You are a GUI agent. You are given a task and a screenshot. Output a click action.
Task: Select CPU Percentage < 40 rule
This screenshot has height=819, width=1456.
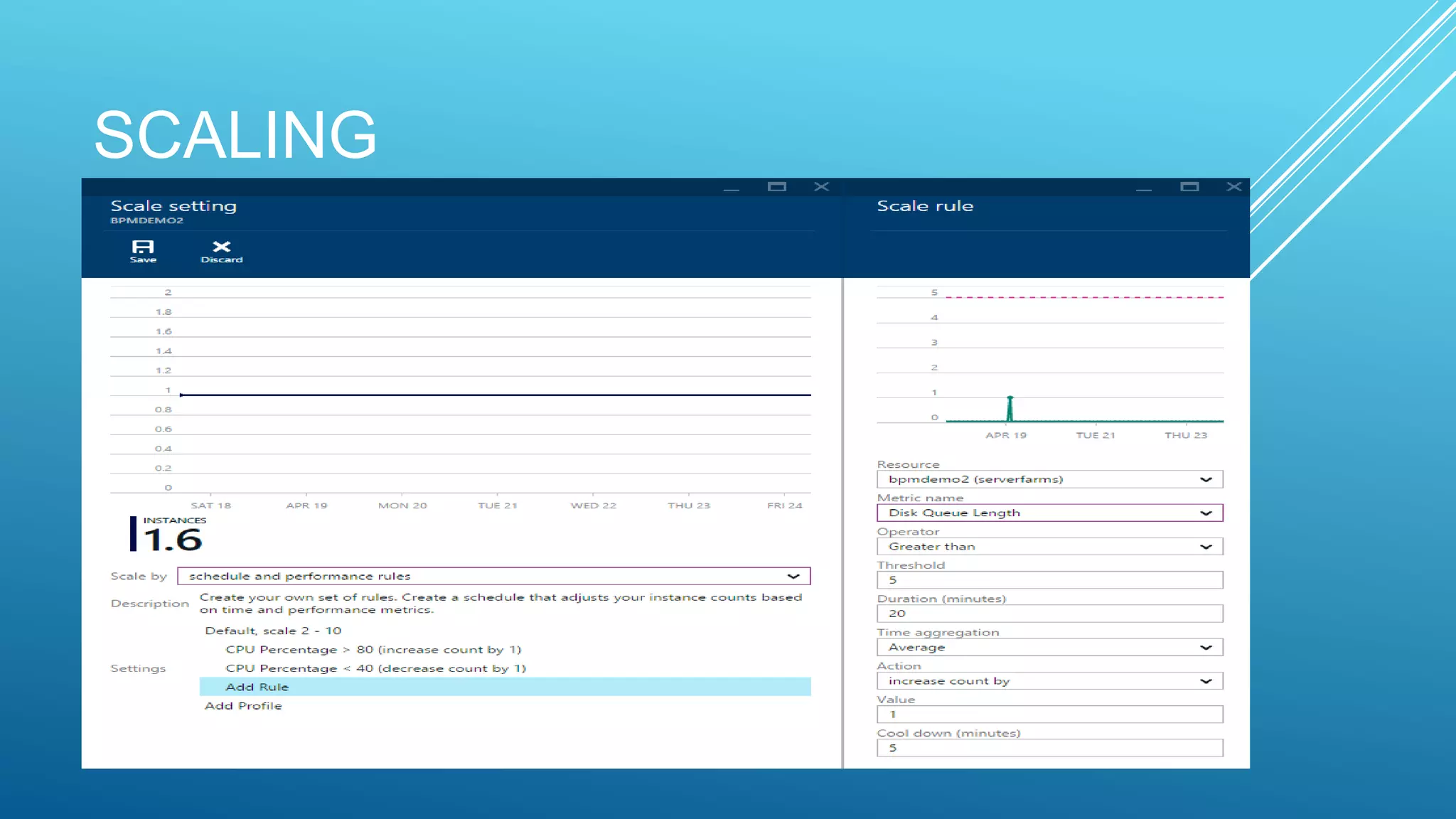click(375, 668)
